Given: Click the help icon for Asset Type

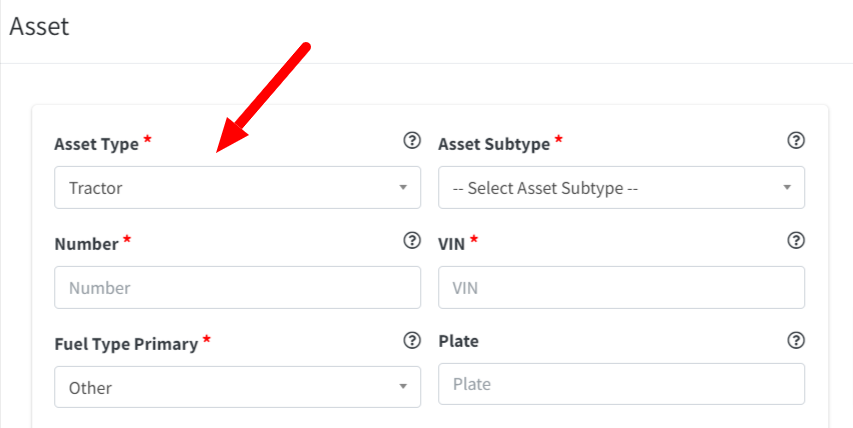Looking at the screenshot, I should click(x=411, y=141).
